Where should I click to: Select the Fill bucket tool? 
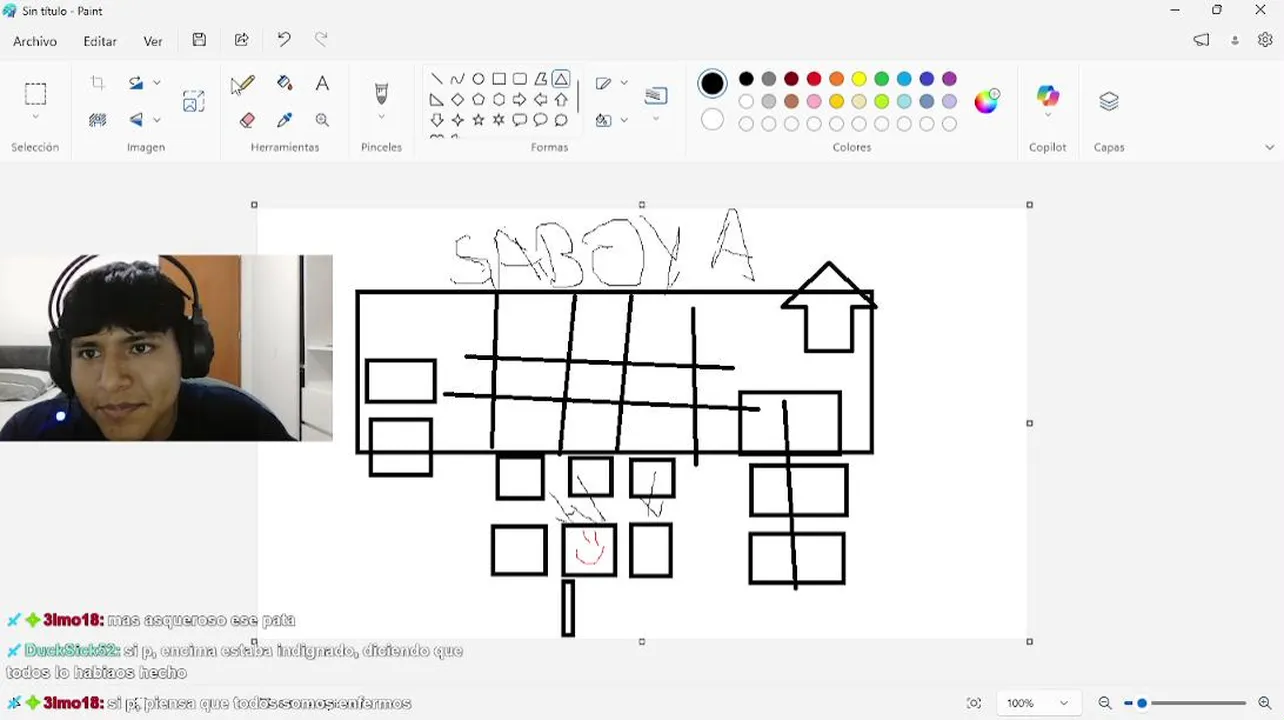coord(285,83)
